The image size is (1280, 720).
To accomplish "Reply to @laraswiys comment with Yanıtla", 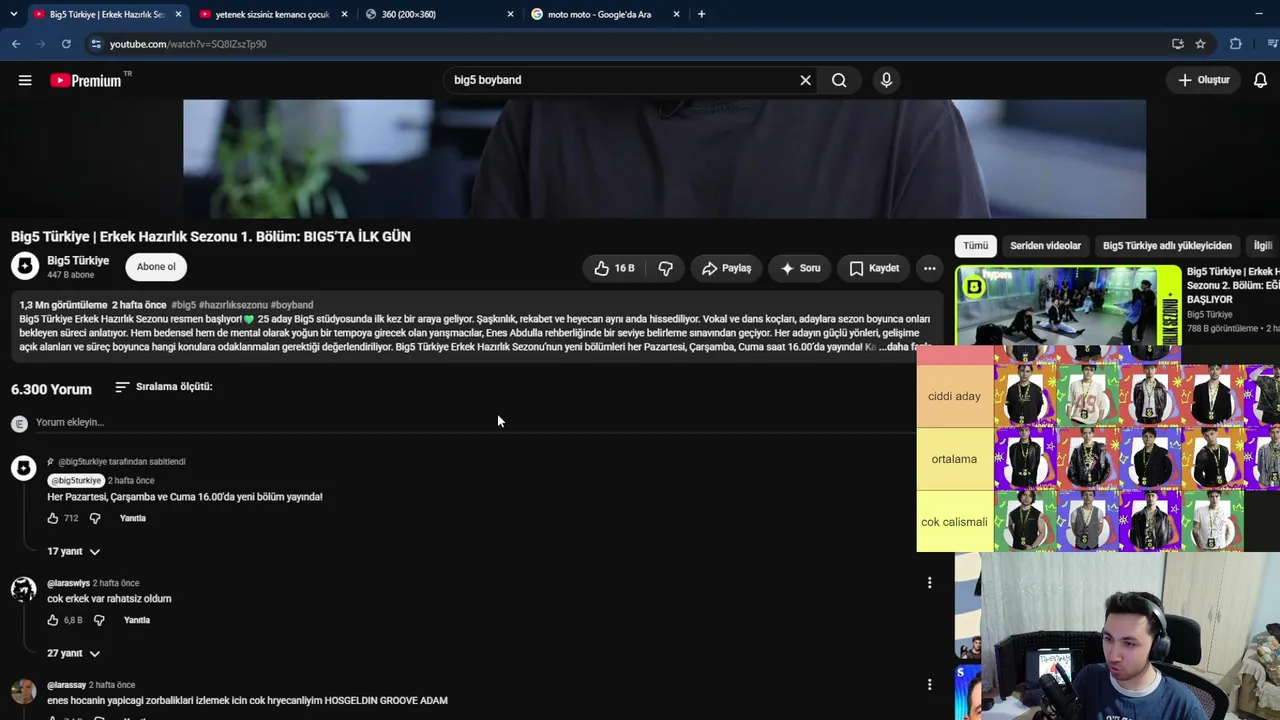I will click(x=137, y=620).
